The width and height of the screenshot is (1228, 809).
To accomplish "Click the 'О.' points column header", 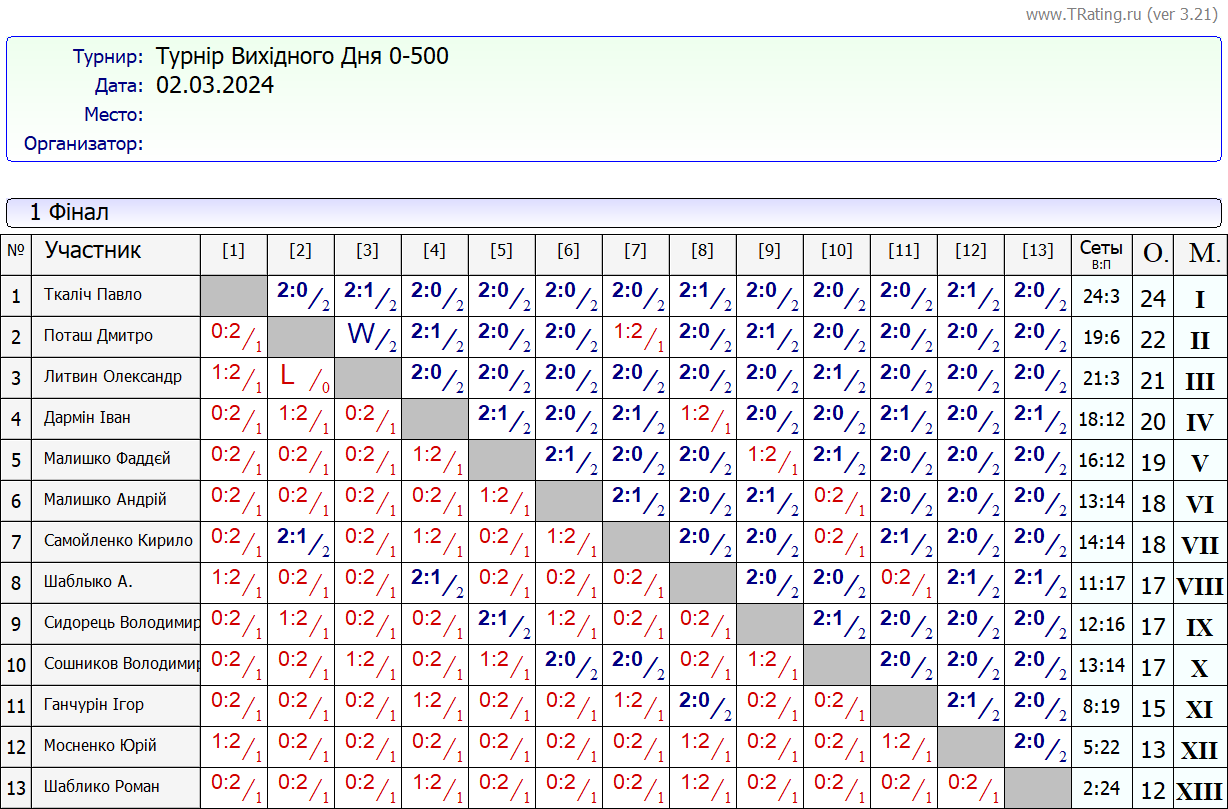I will pos(1154,253).
